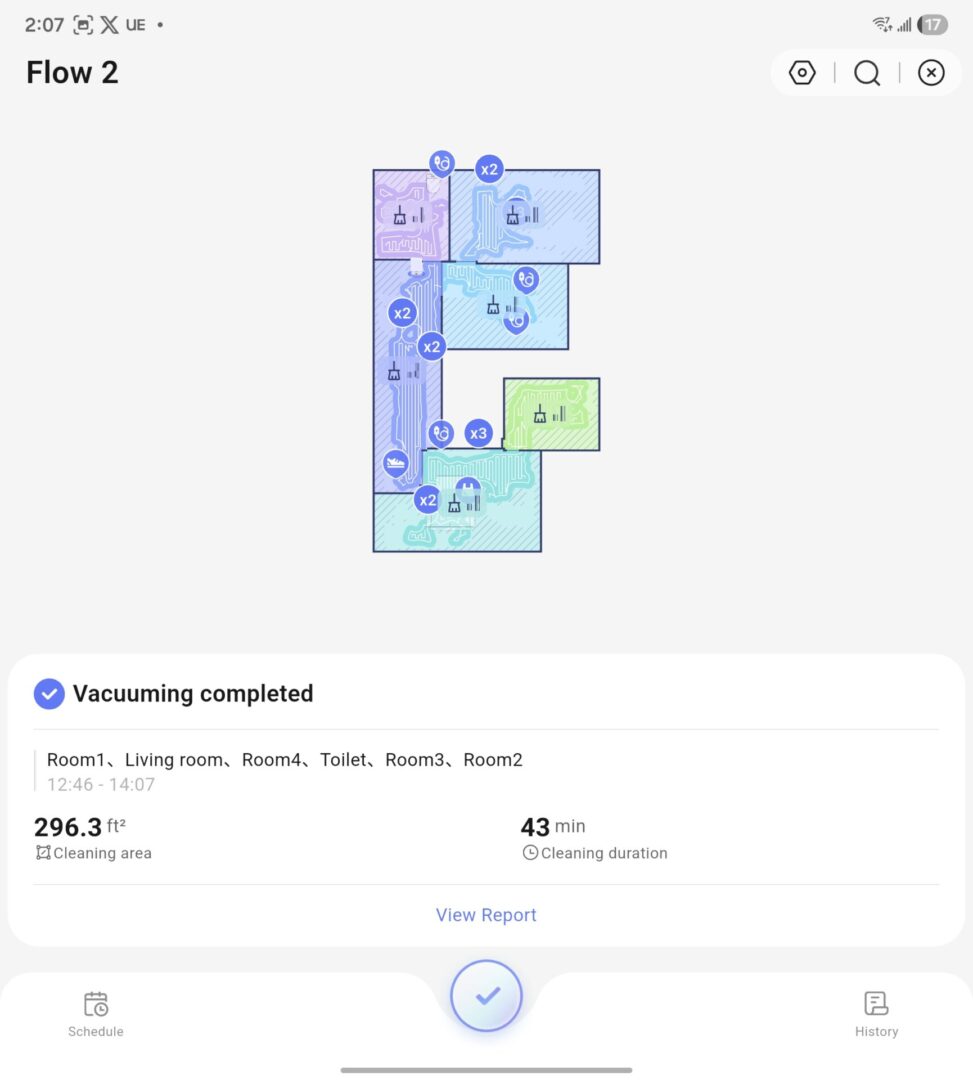
Task: Switch to the History tab
Action: 876,1011
